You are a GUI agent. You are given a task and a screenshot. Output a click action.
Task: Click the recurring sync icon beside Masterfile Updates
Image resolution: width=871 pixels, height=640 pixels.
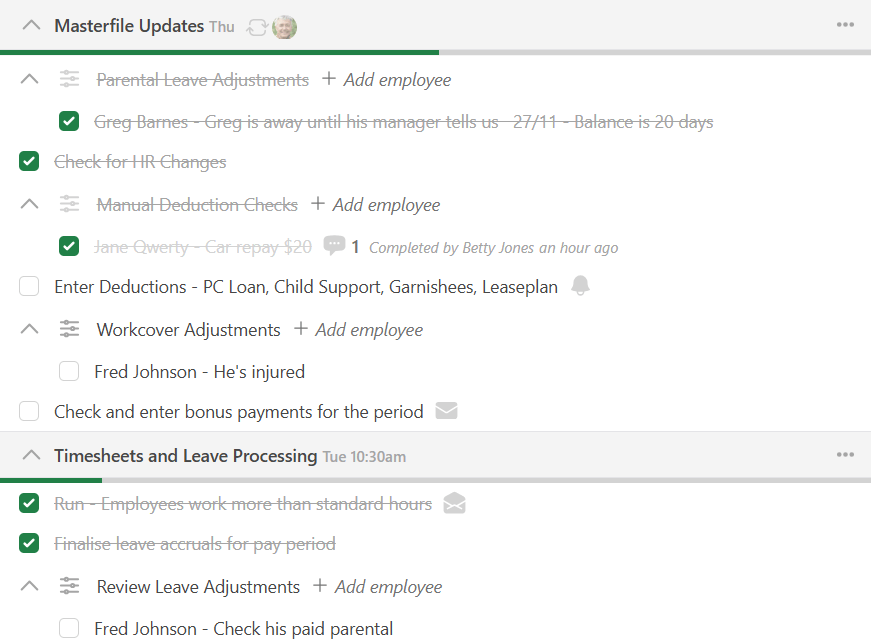(256, 27)
